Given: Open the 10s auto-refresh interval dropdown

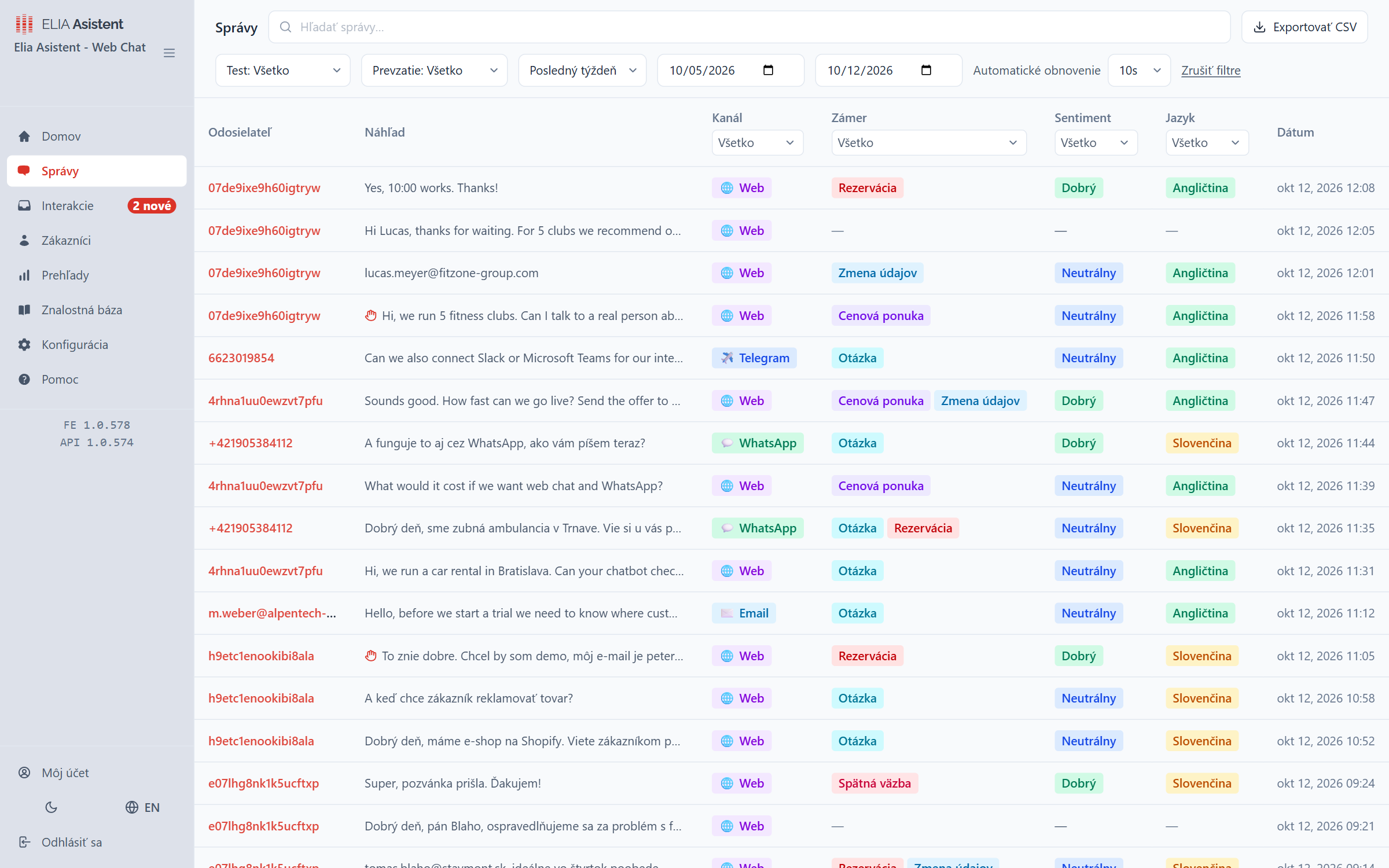Looking at the screenshot, I should [x=1139, y=71].
